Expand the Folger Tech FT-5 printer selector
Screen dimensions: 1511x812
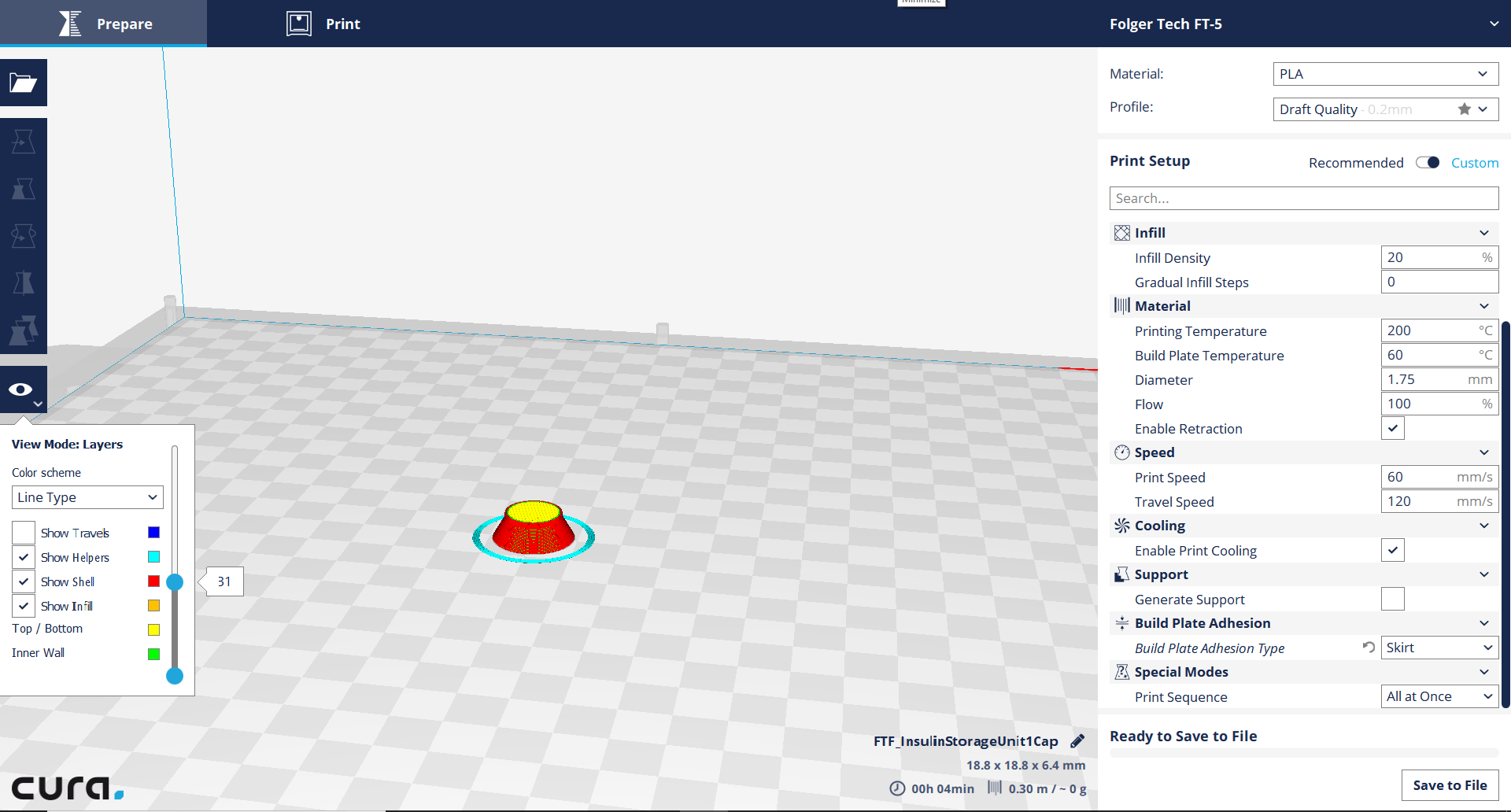(1304, 24)
